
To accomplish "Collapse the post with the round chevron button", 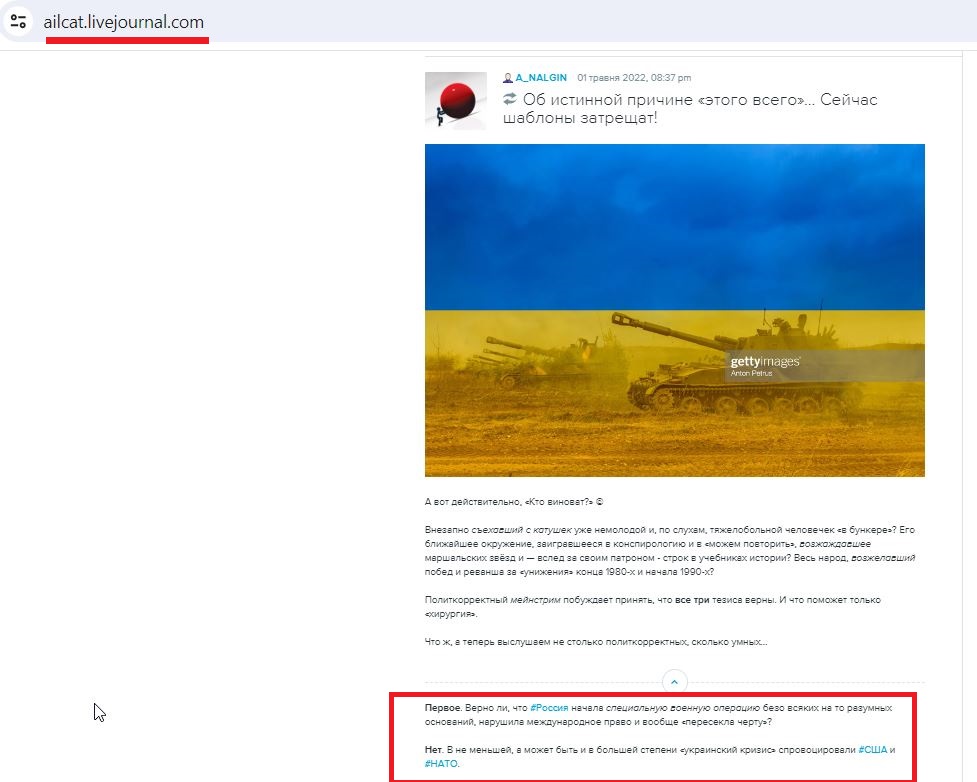I will tap(674, 682).
